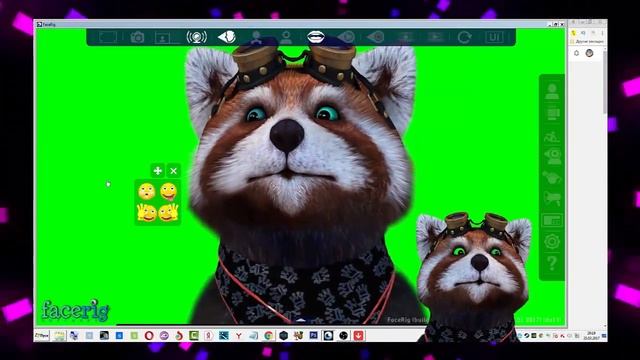Open Opera browser from the taskbar
The height and width of the screenshot is (360, 640).
(149, 336)
